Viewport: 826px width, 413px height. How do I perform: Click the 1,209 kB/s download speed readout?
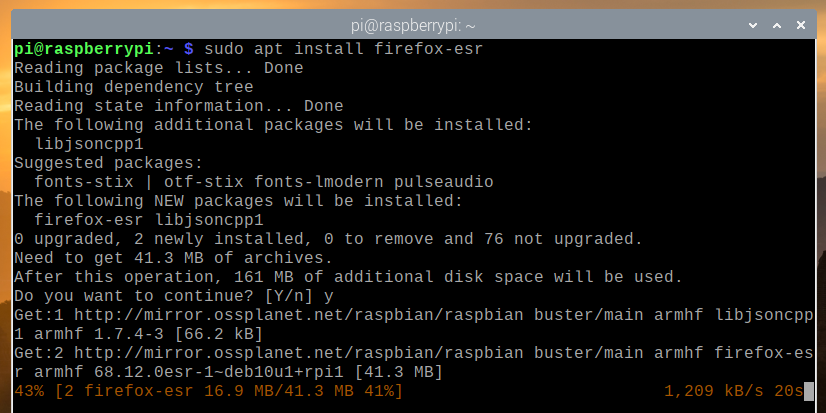712,390
